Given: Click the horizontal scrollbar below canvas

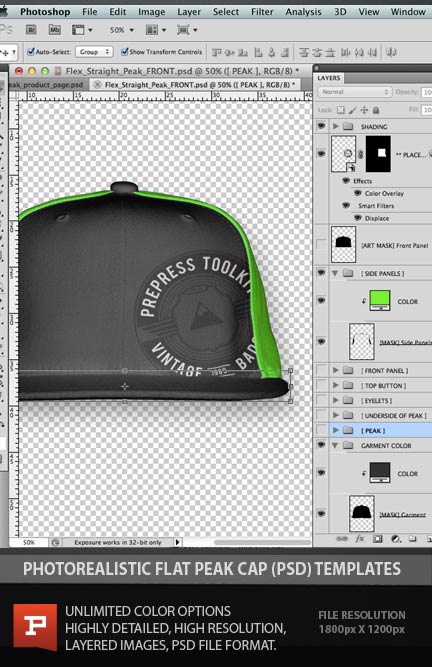Looking at the screenshot, I should [262, 542].
